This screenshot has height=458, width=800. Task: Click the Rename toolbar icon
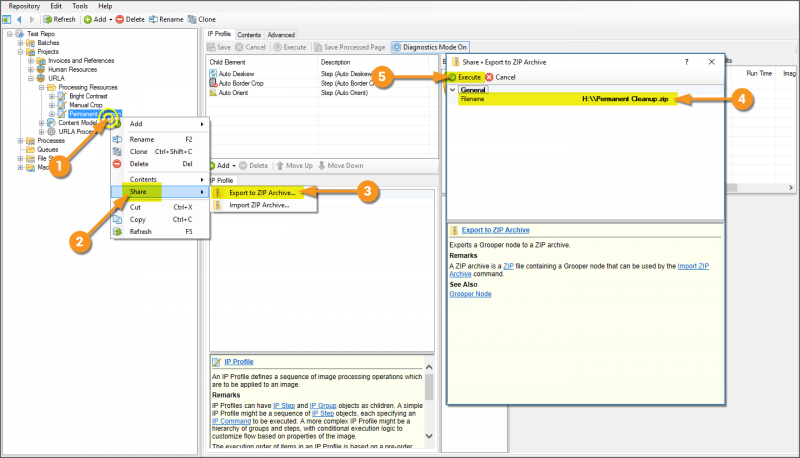(x=155, y=19)
